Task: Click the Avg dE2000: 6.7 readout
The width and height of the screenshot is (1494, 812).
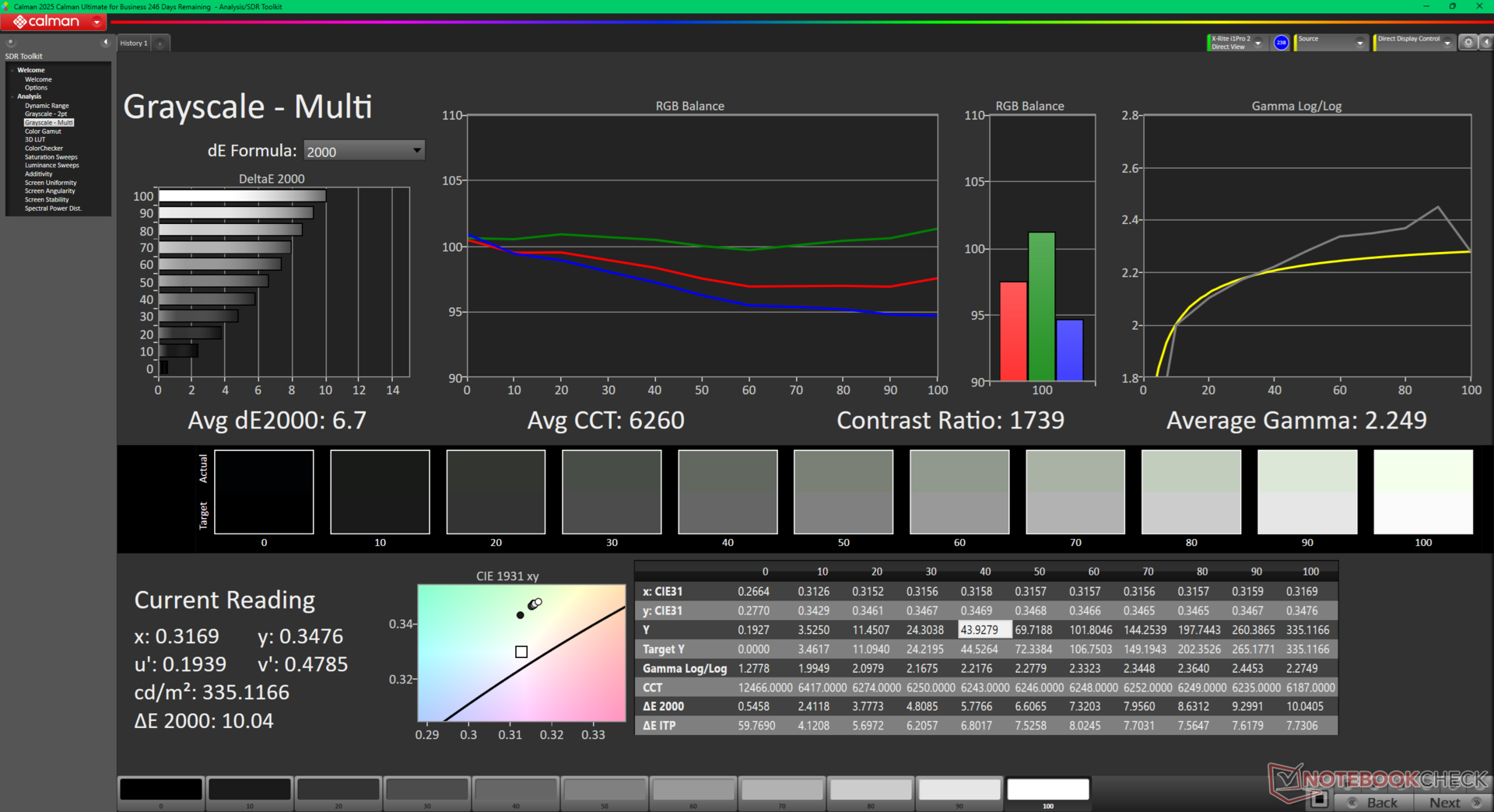Action: (277, 421)
